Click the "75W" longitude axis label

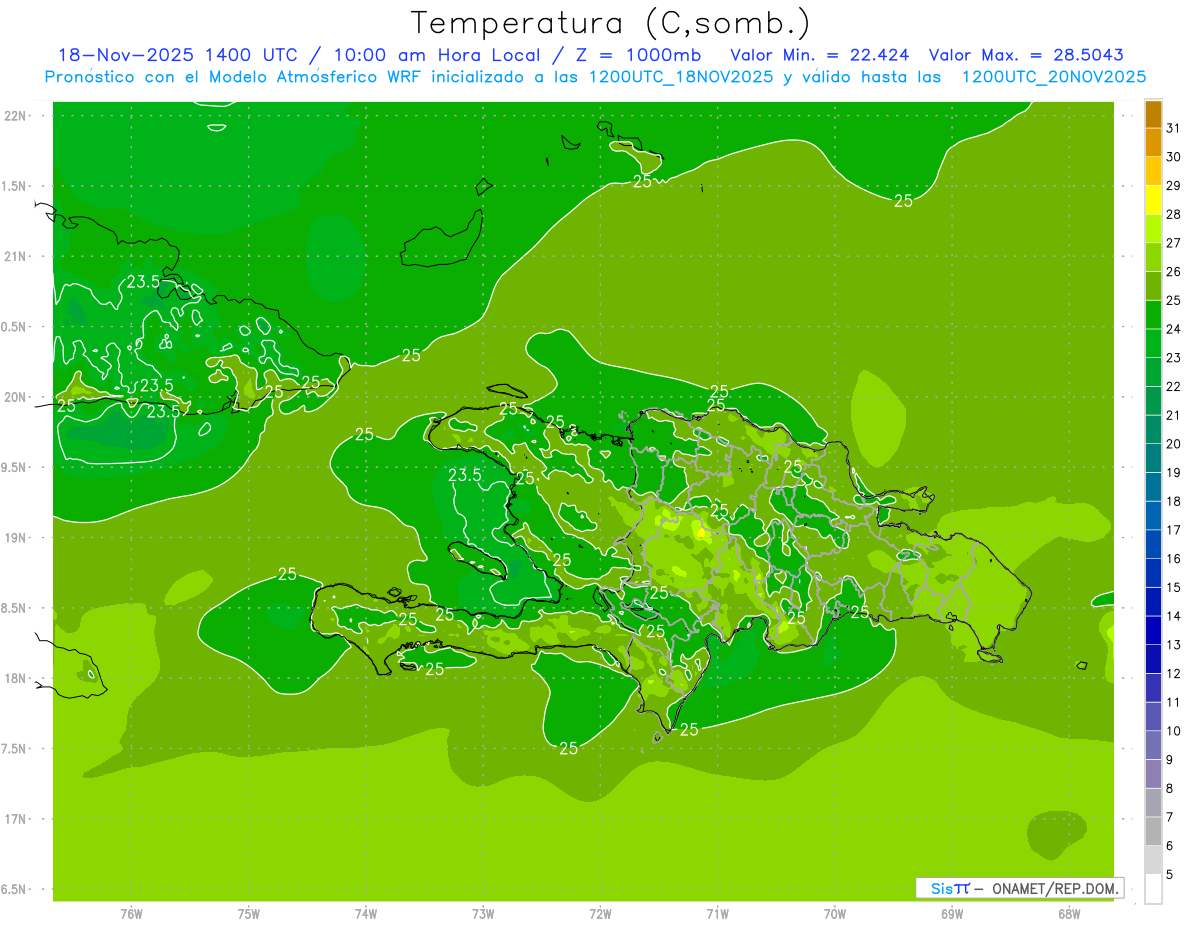pos(249,914)
